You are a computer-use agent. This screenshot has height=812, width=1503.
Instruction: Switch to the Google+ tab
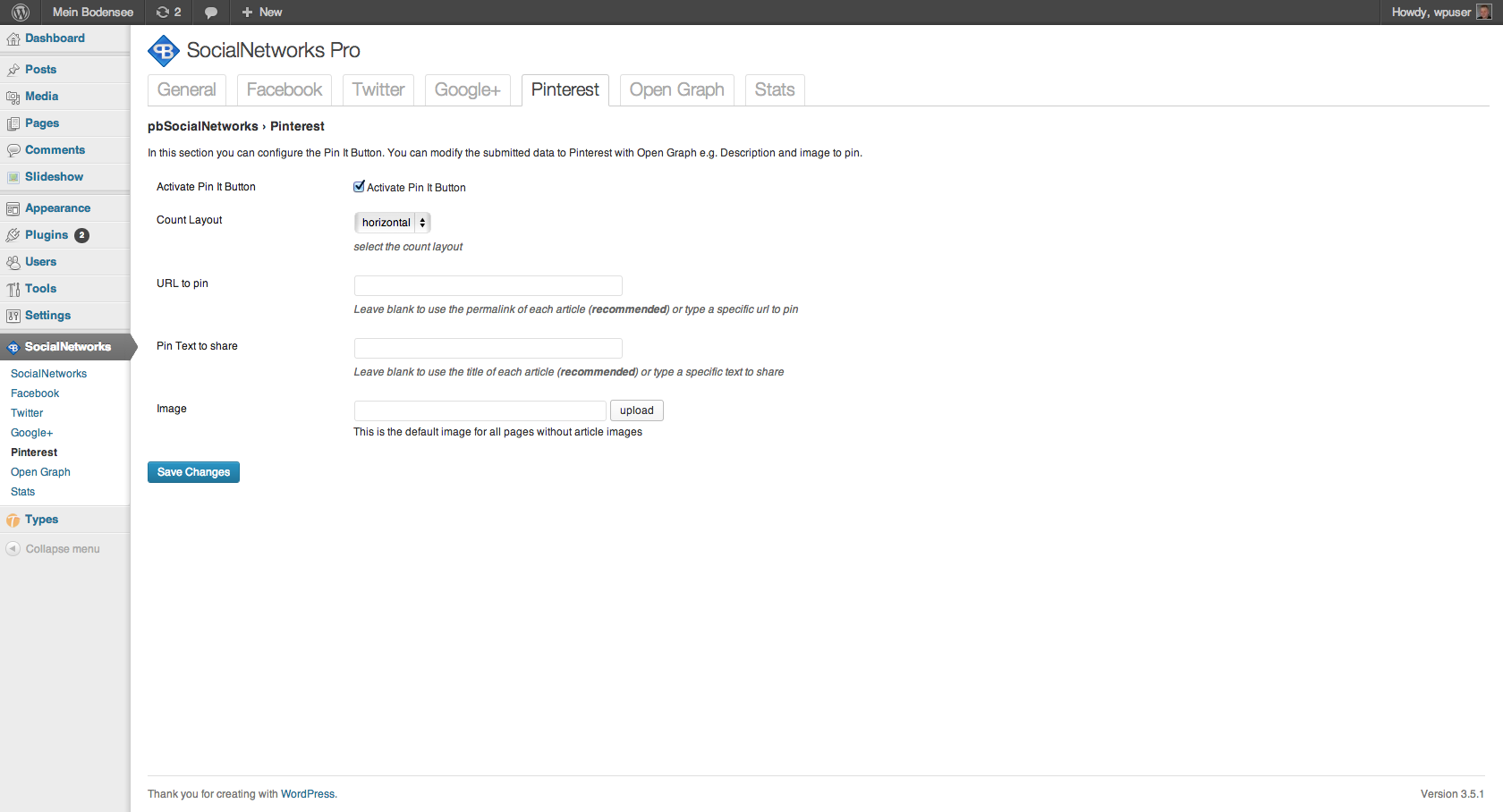click(467, 89)
